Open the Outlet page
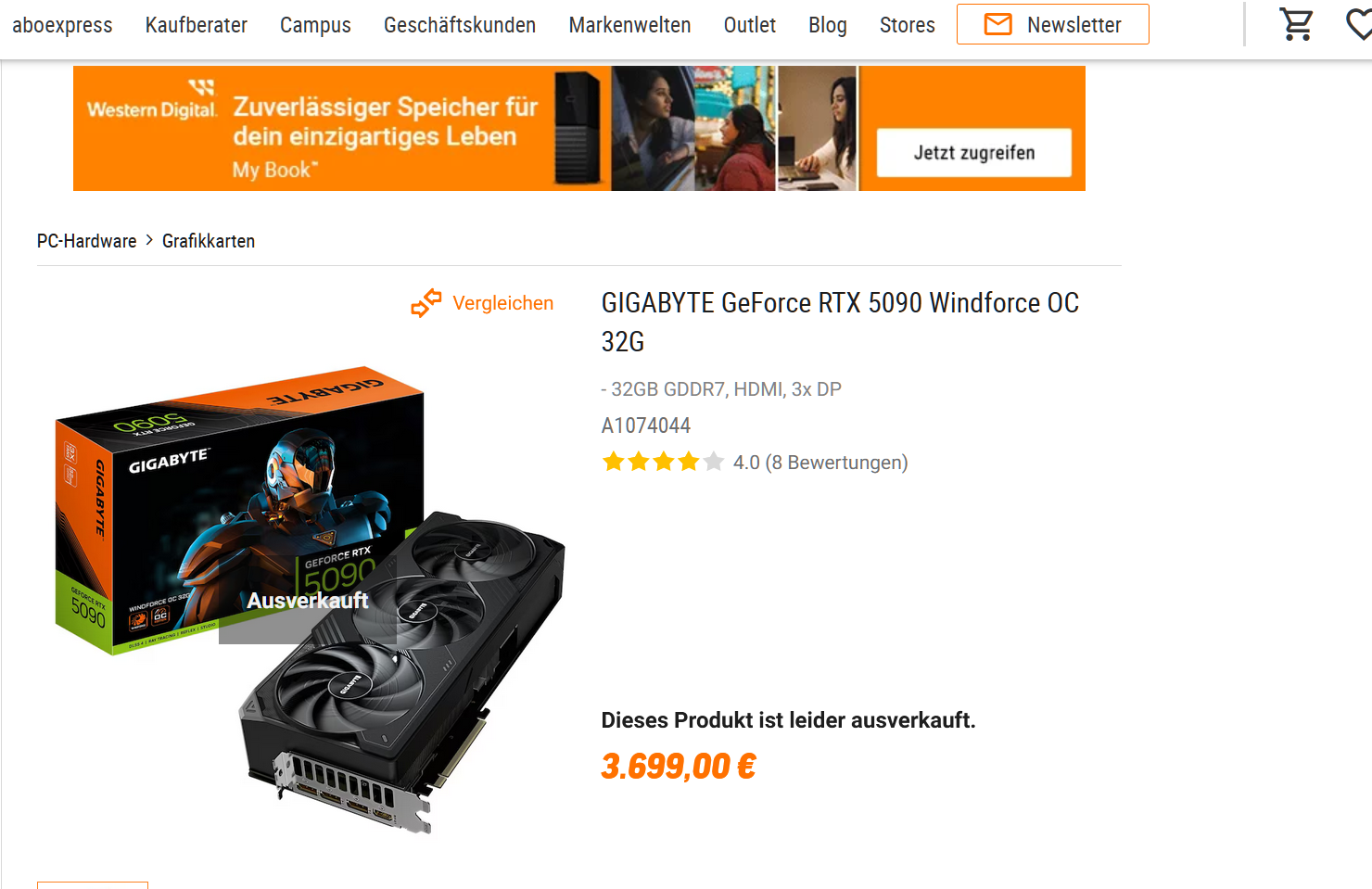 [x=750, y=25]
